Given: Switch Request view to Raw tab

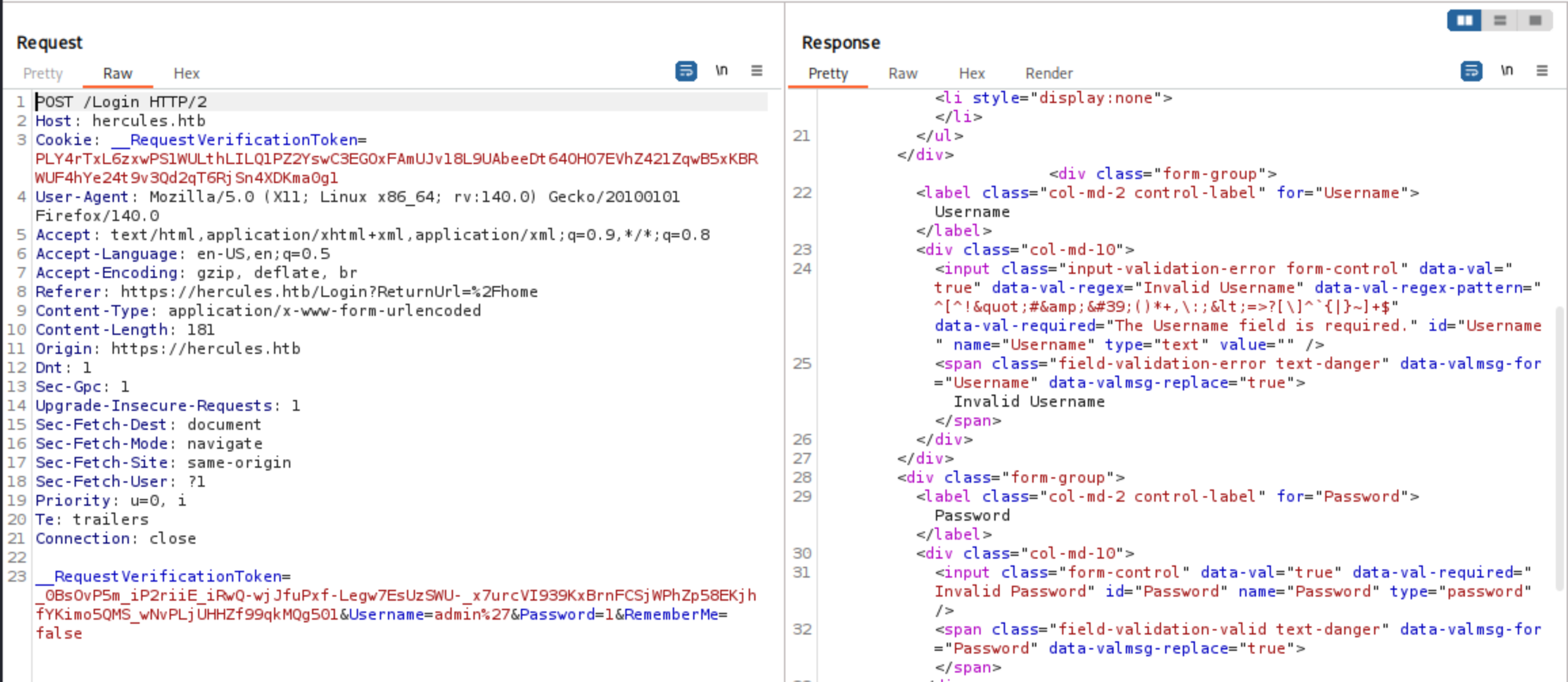Looking at the screenshot, I should coord(117,73).
